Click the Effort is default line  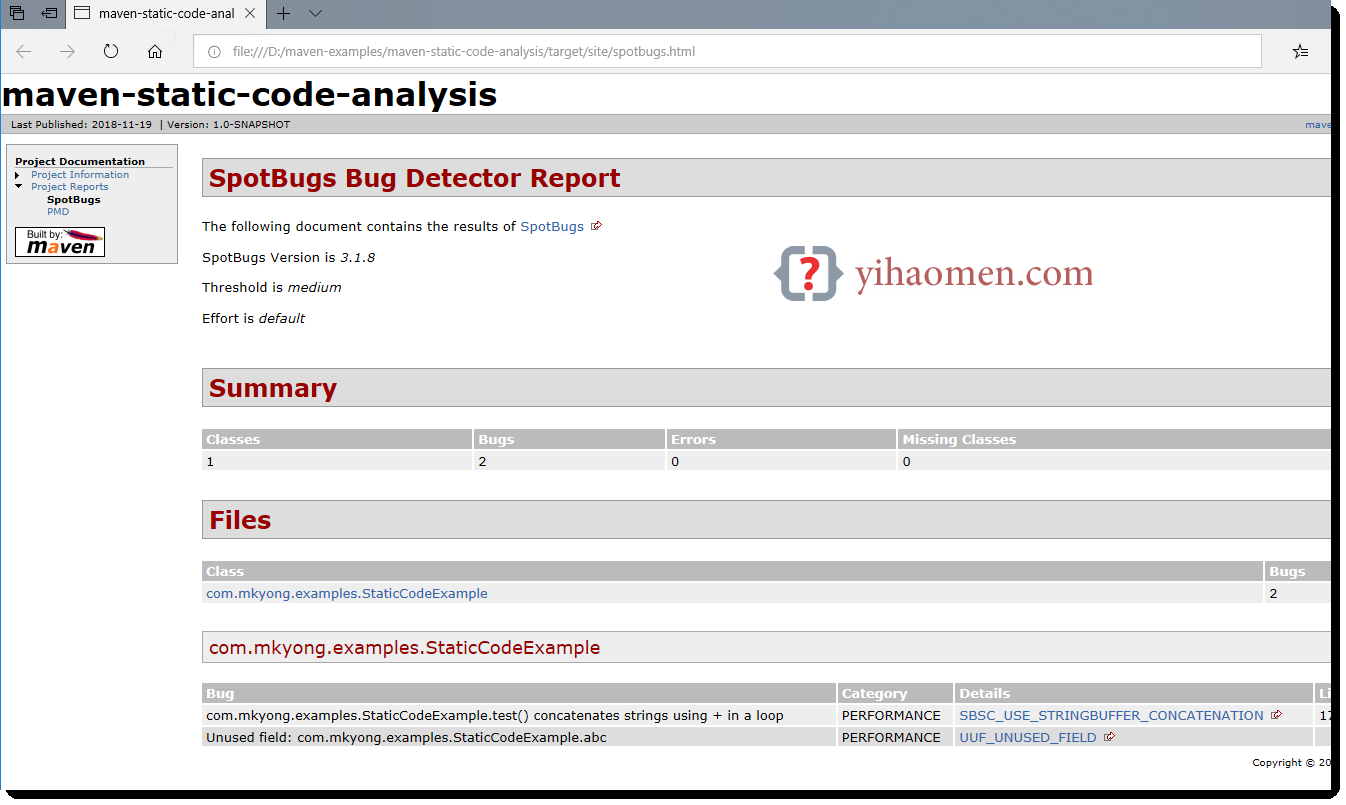pyautogui.click(x=254, y=319)
